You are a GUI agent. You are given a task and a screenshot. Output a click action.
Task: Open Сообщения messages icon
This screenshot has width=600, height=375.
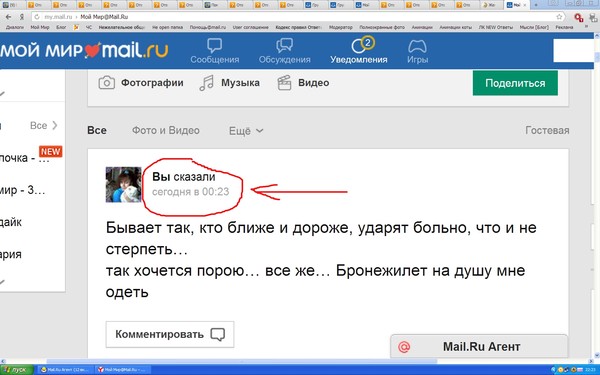pos(214,46)
